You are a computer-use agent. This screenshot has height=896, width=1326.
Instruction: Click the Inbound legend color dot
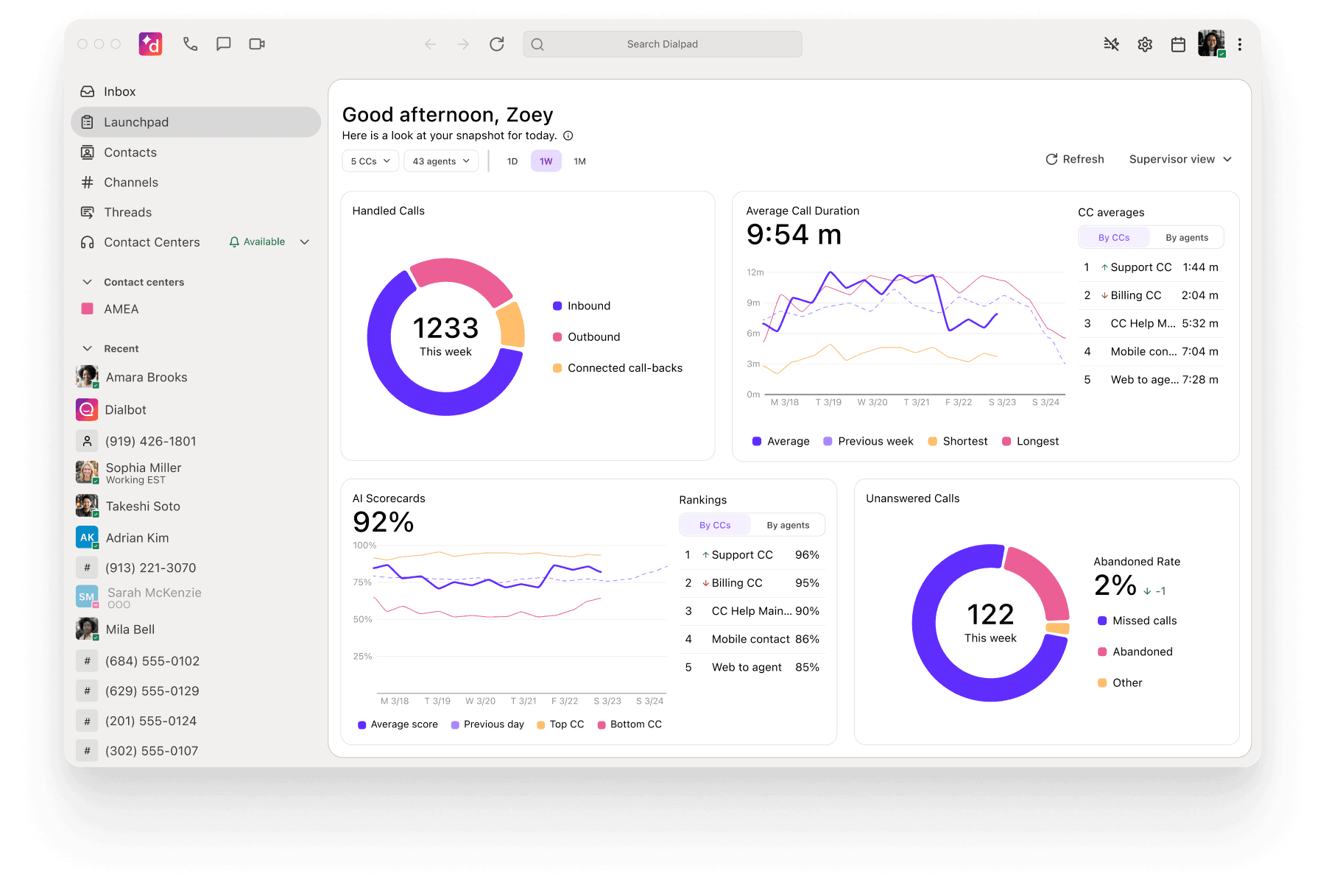tap(557, 306)
